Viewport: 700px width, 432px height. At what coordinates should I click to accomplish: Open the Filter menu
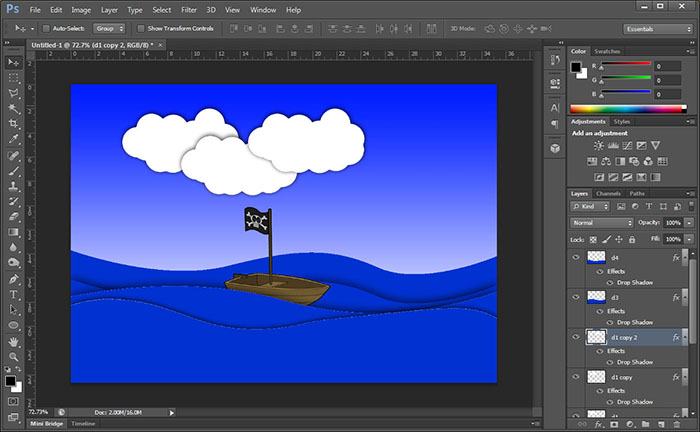[189, 9]
